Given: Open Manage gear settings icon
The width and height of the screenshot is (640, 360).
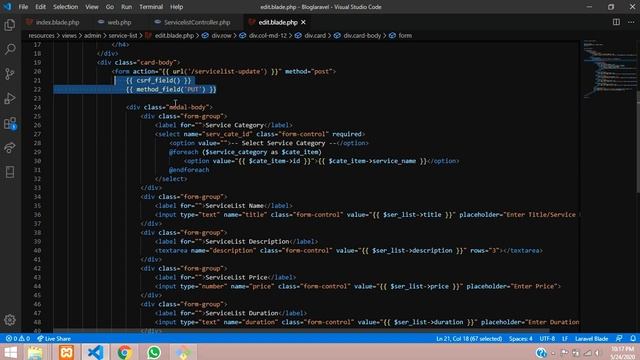Looking at the screenshot, I should click(10, 320).
